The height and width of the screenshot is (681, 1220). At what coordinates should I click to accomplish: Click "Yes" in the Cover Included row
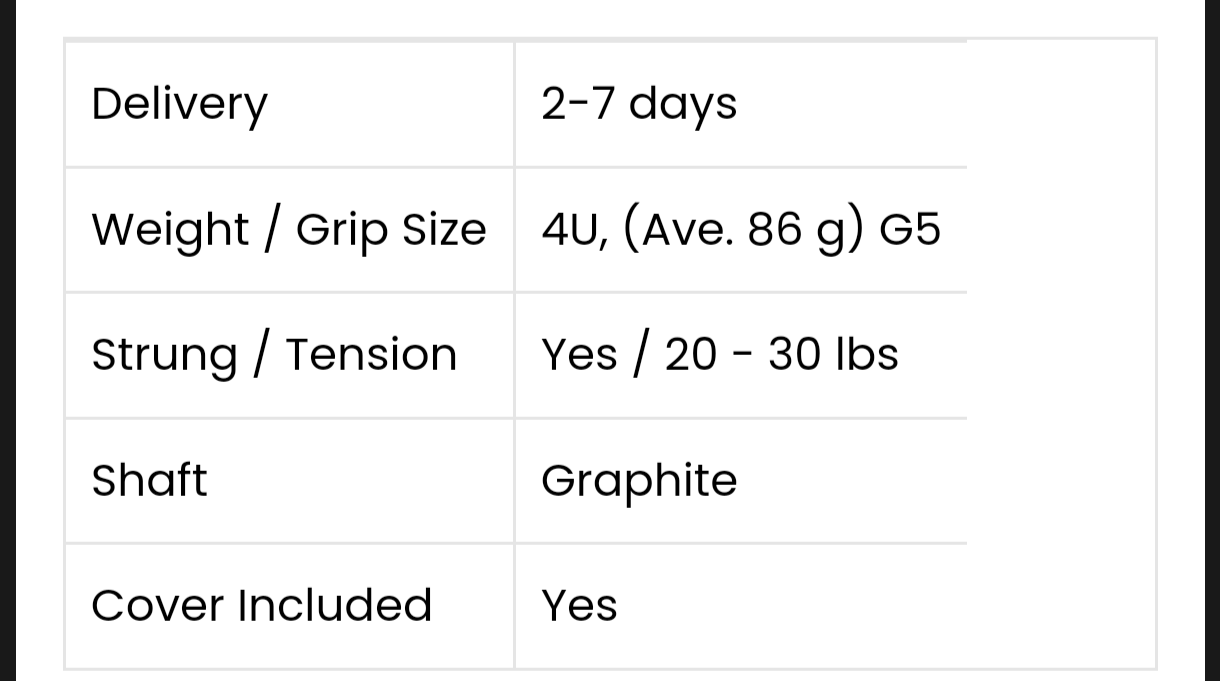[579, 606]
